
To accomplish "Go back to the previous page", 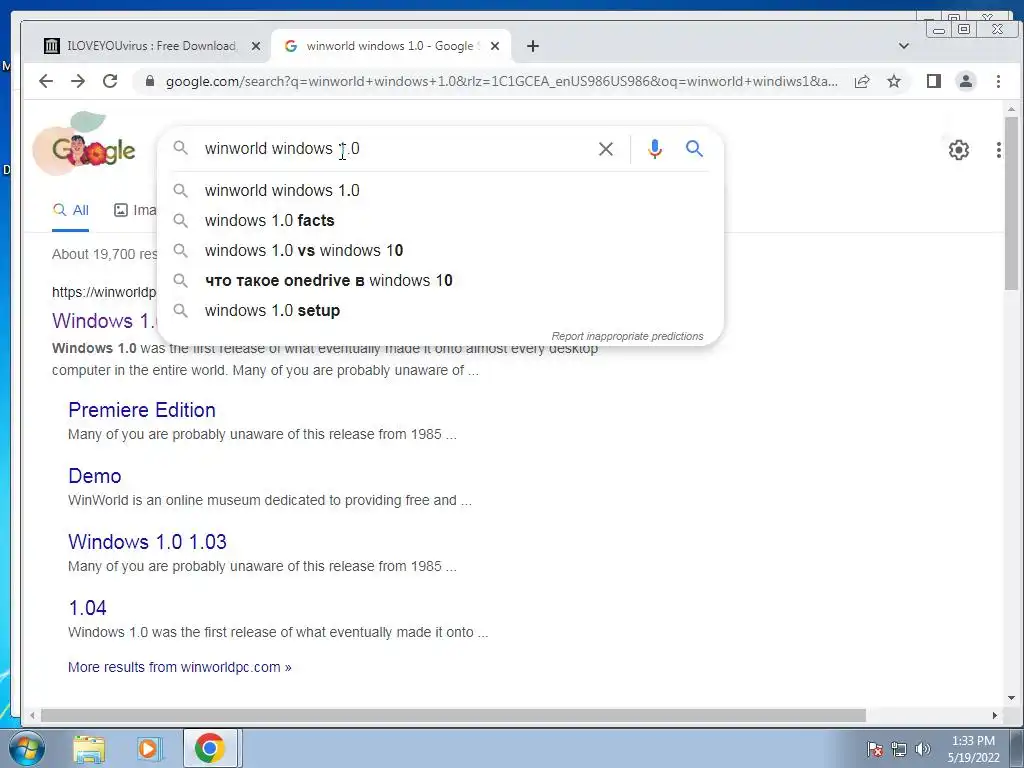I will 46,81.
